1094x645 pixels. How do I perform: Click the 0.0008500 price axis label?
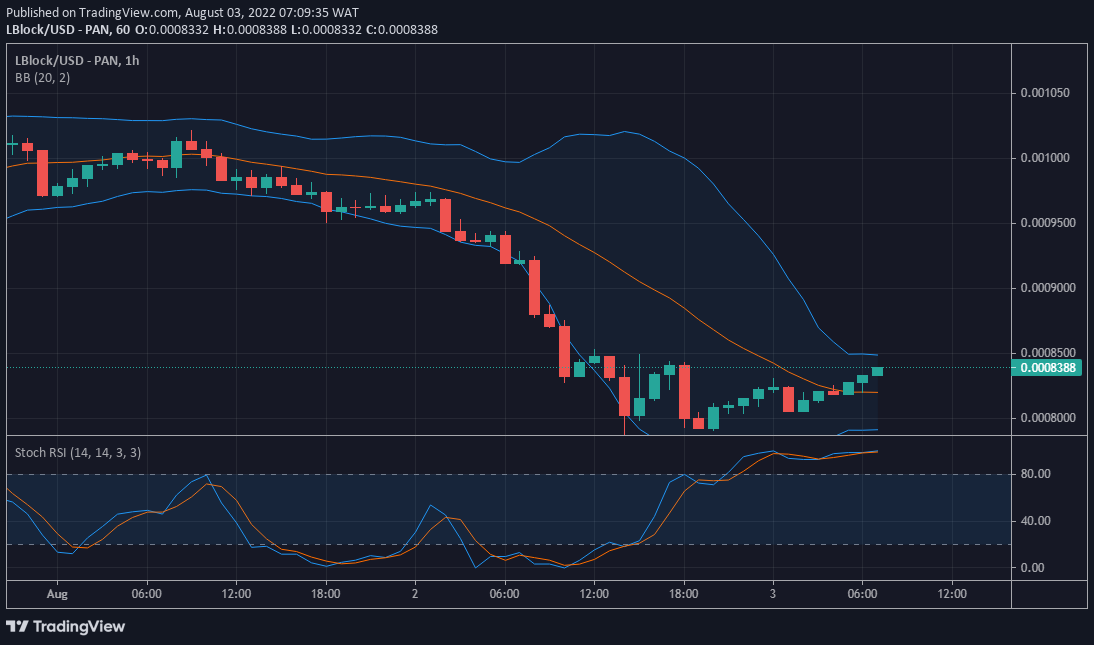(1047, 353)
